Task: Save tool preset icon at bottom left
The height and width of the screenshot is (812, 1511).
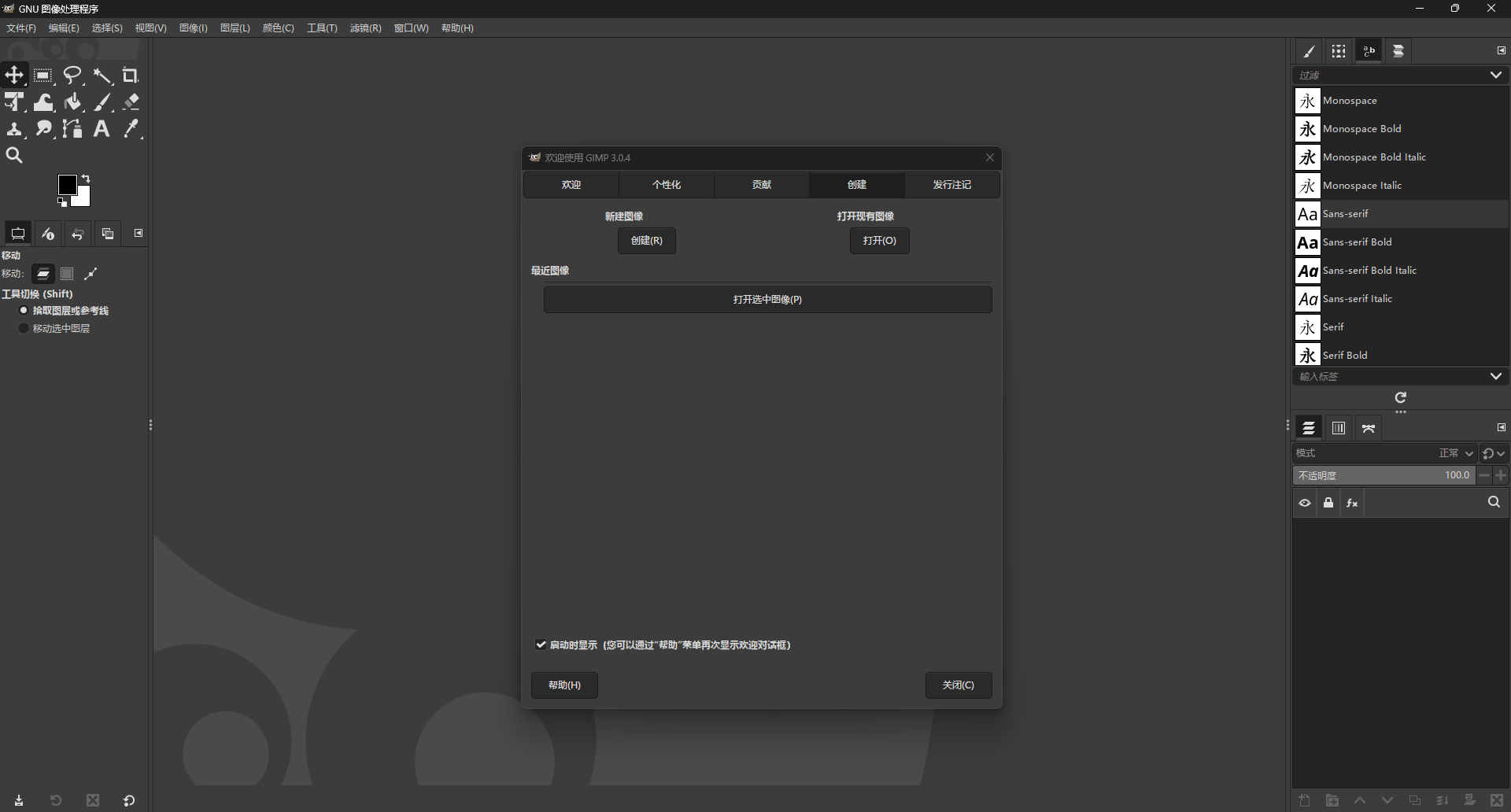Action: tap(19, 800)
